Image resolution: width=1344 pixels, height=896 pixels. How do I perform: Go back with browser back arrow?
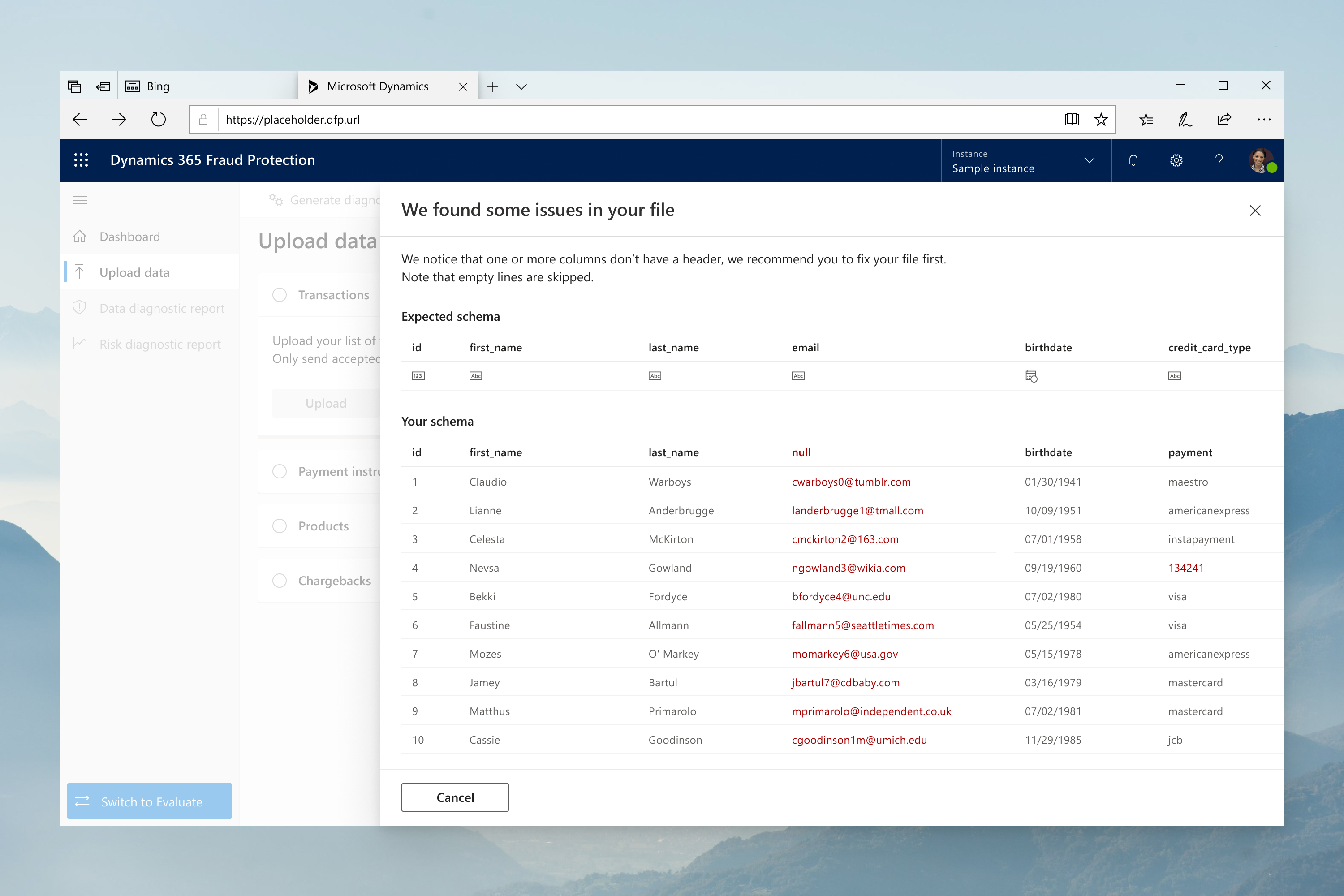coord(80,120)
